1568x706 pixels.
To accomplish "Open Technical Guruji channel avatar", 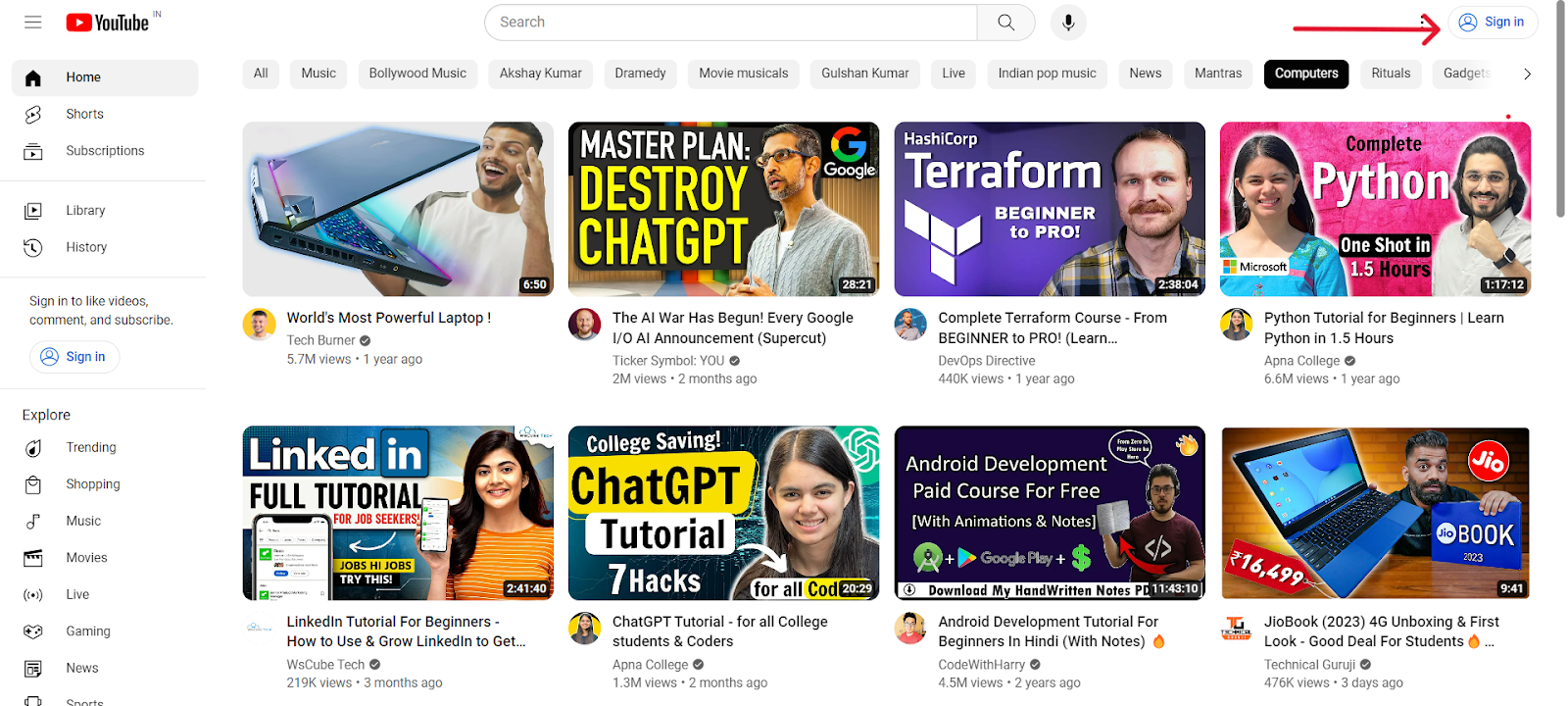I will pyautogui.click(x=1237, y=629).
